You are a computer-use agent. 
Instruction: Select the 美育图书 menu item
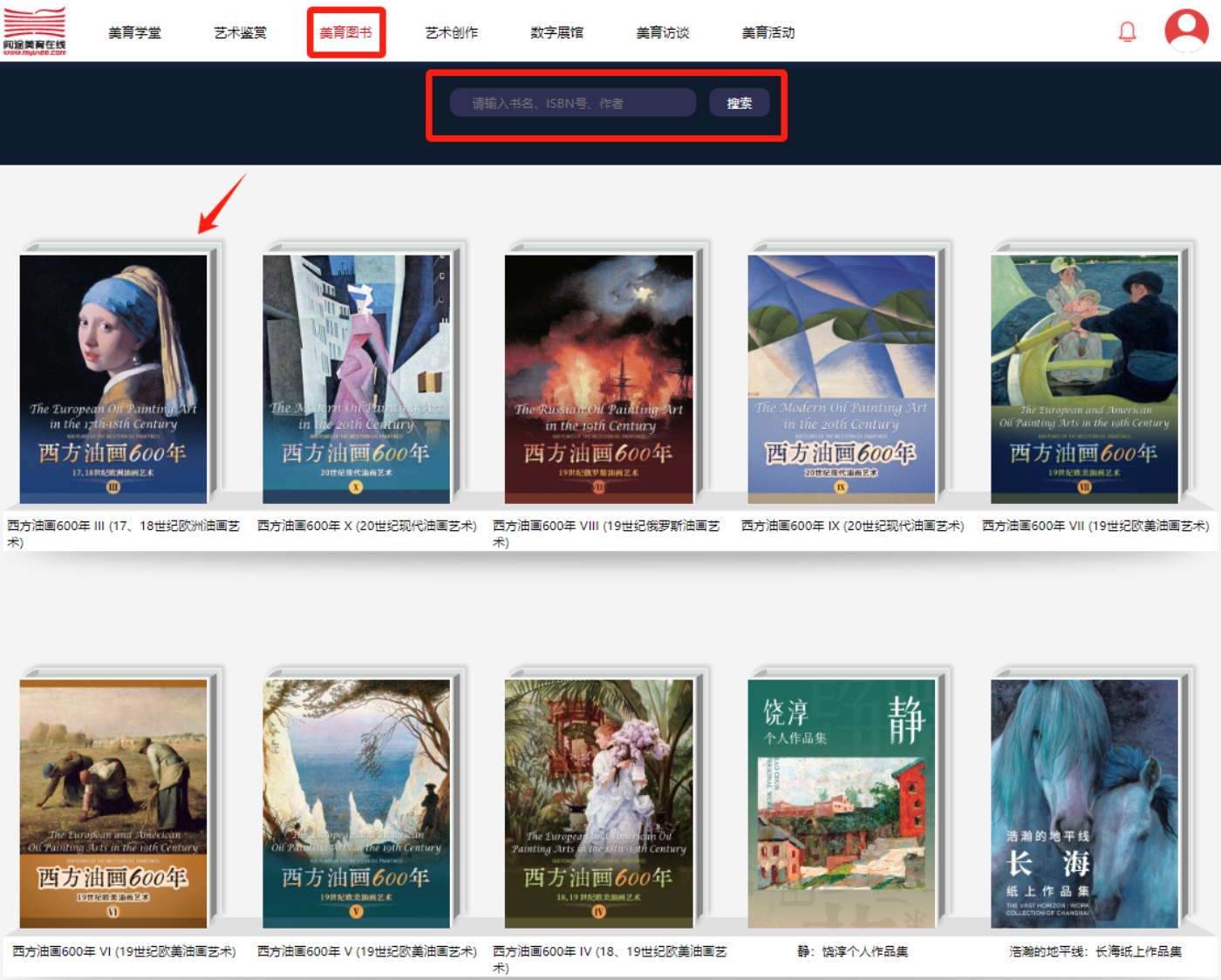coord(345,32)
